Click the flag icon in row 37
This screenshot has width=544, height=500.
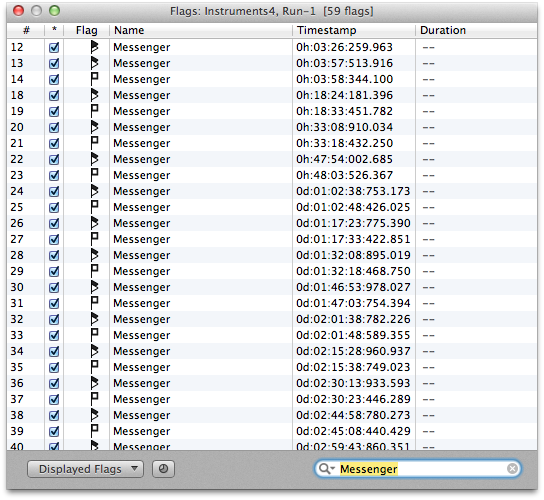click(94, 399)
